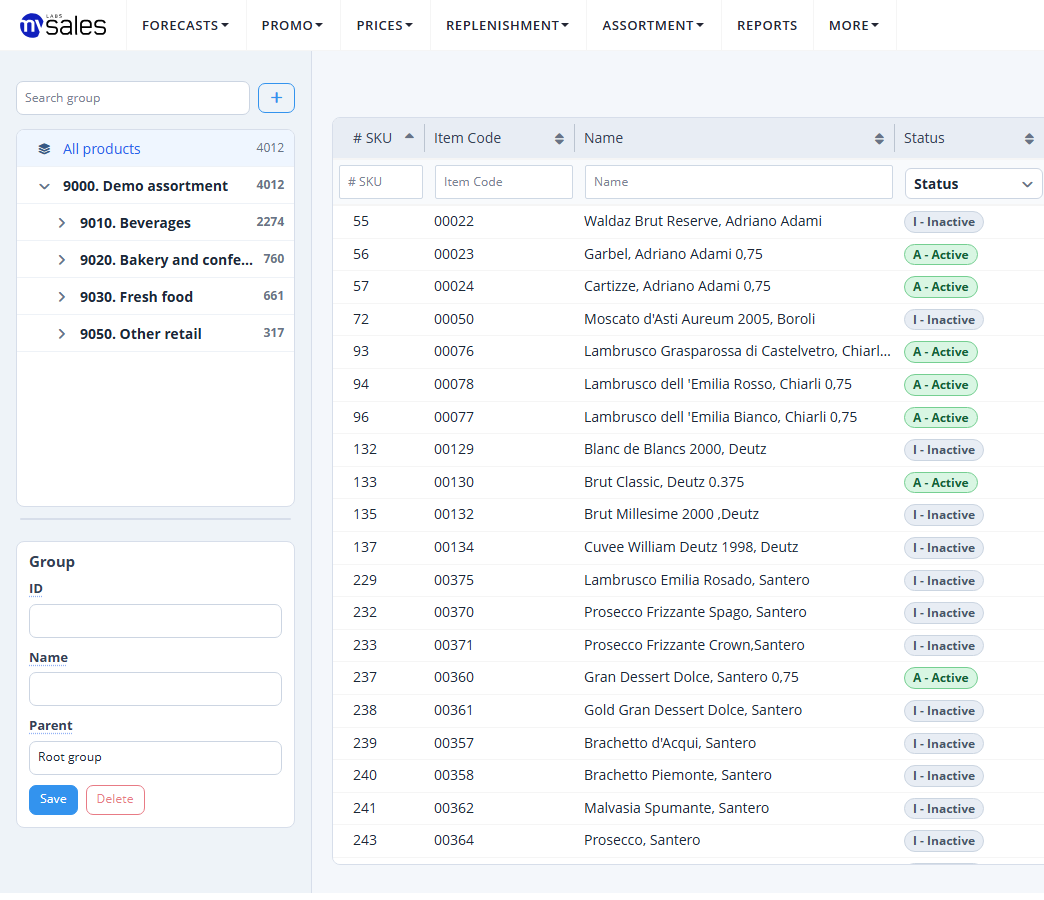Select 9010. Beverages group row

[x=156, y=223]
